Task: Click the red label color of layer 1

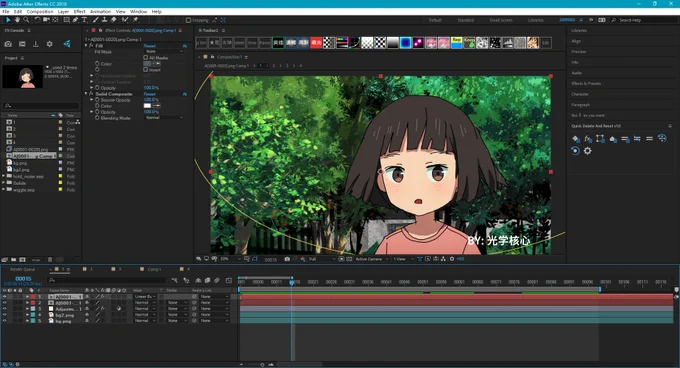Action: click(33, 297)
